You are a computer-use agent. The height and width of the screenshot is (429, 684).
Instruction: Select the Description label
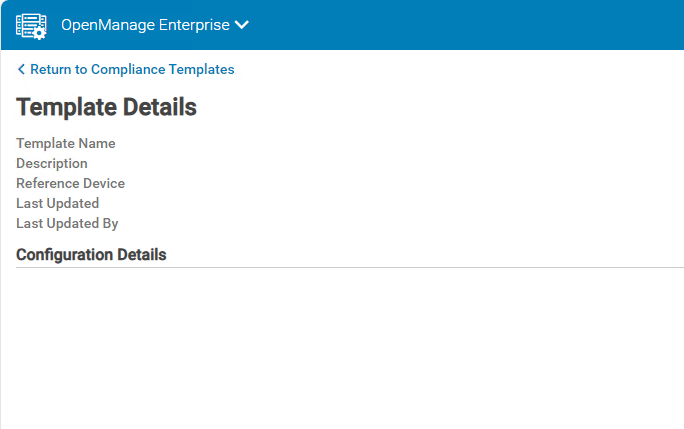(52, 164)
